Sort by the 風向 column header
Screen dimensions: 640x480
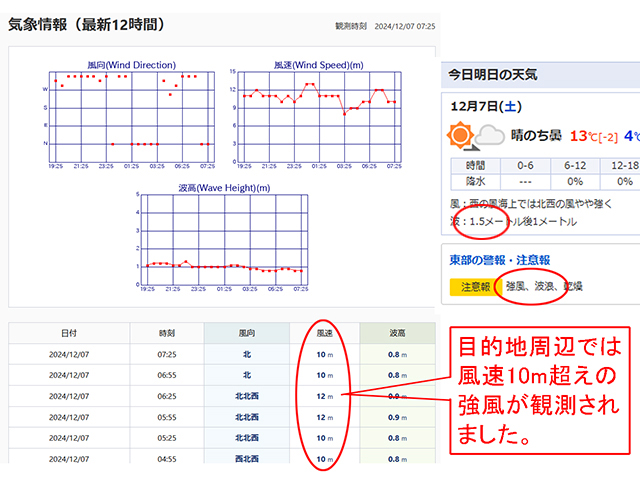246,334
